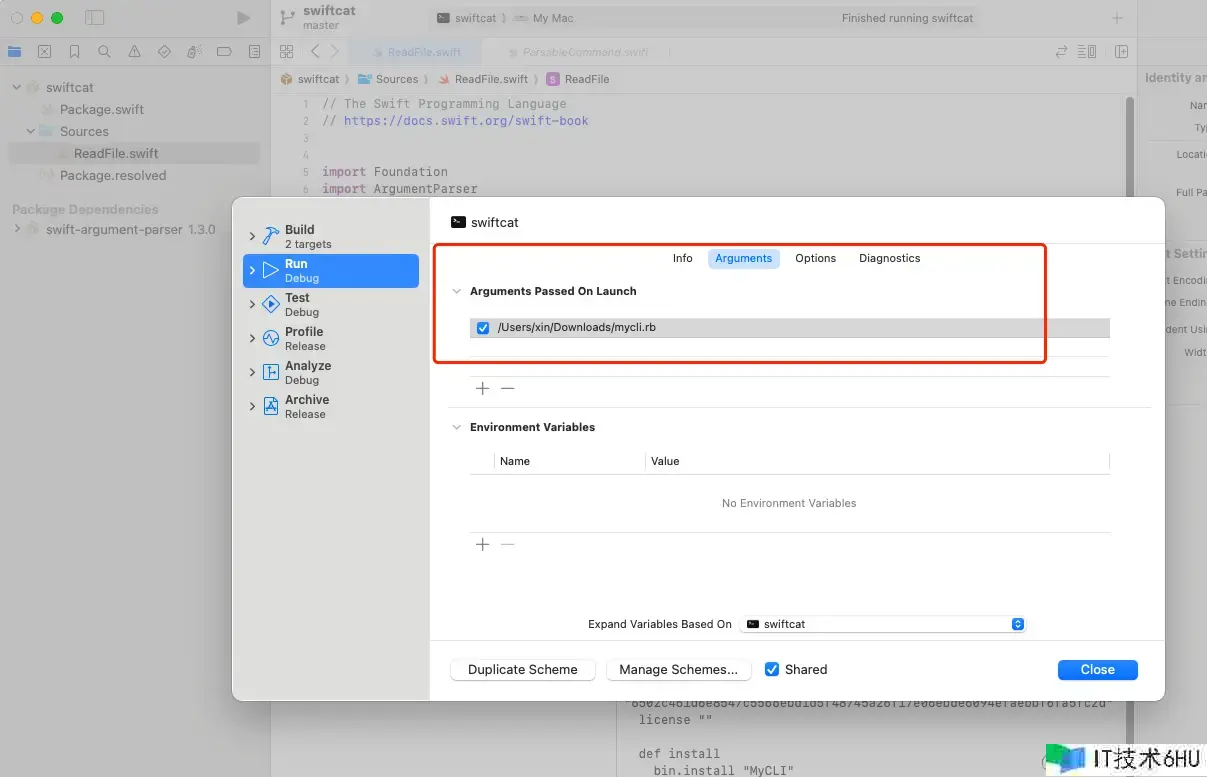1207x777 pixels.
Task: Expand the Test action disclosure arrow
Action: point(252,304)
